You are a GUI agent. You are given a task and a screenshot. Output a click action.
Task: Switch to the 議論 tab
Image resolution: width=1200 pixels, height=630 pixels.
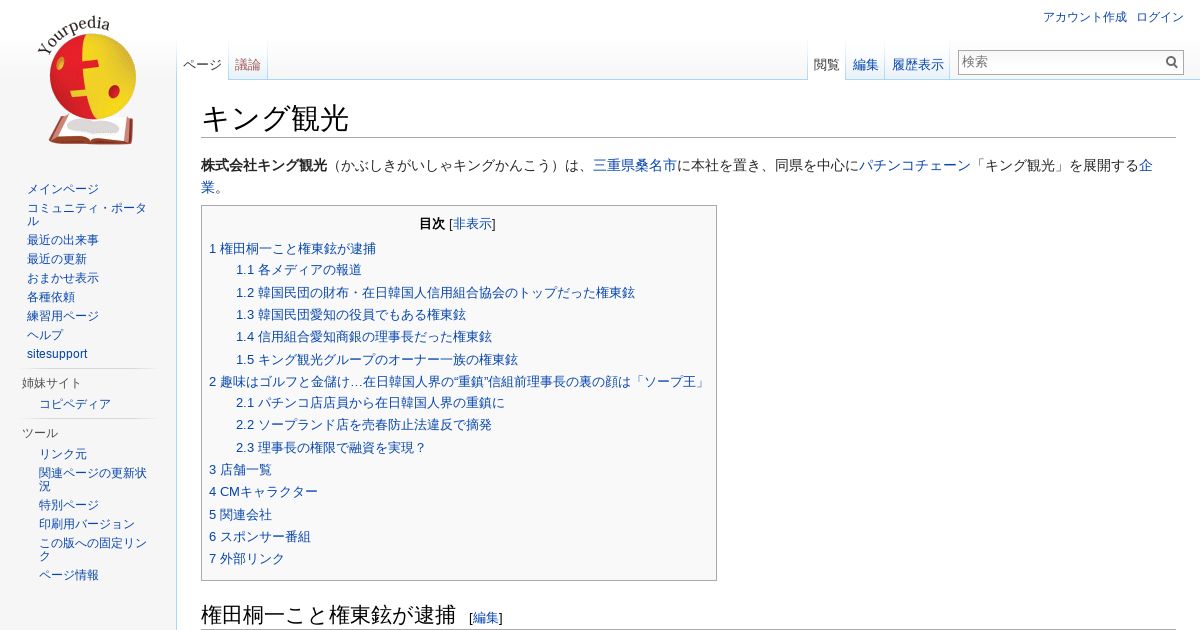[248, 65]
